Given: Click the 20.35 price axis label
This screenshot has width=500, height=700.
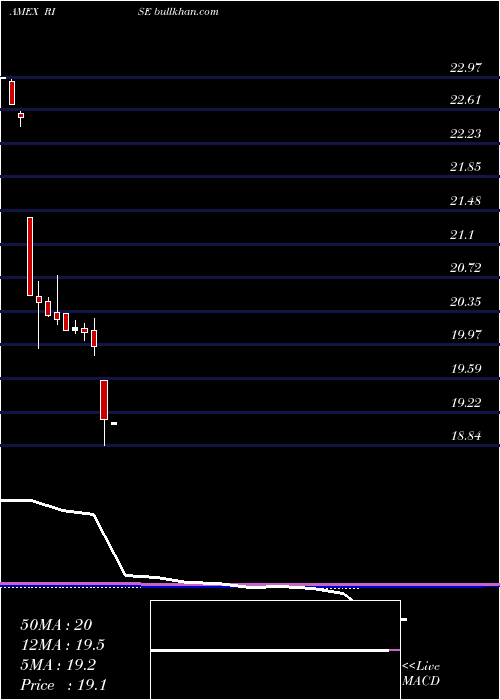Looking at the screenshot, I should [x=466, y=302].
